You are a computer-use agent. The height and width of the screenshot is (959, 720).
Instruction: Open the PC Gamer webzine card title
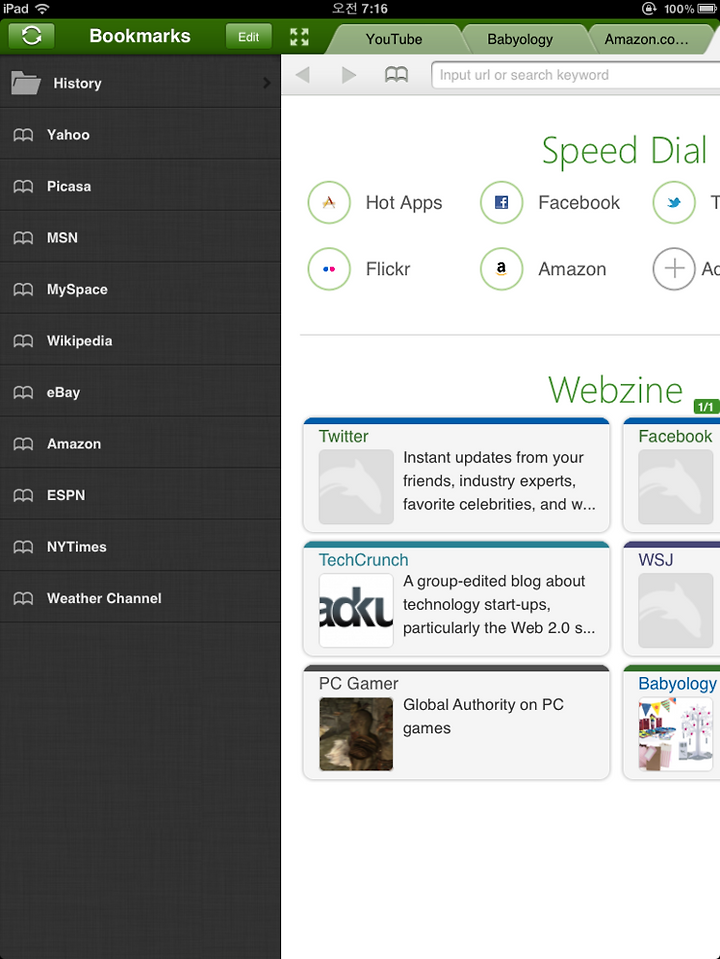(358, 683)
